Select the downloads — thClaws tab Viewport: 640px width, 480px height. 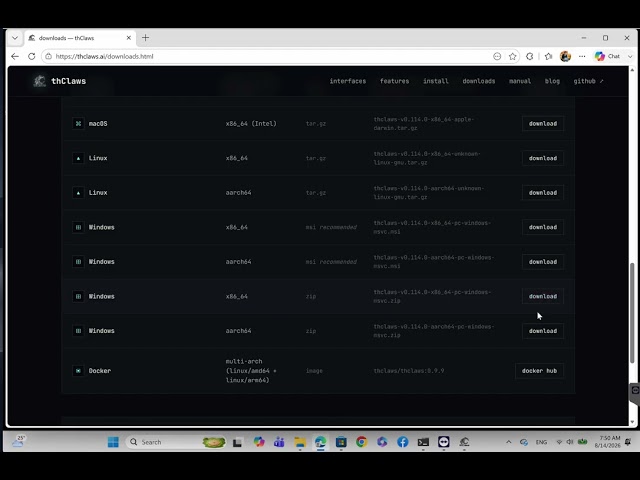[x=80, y=38]
